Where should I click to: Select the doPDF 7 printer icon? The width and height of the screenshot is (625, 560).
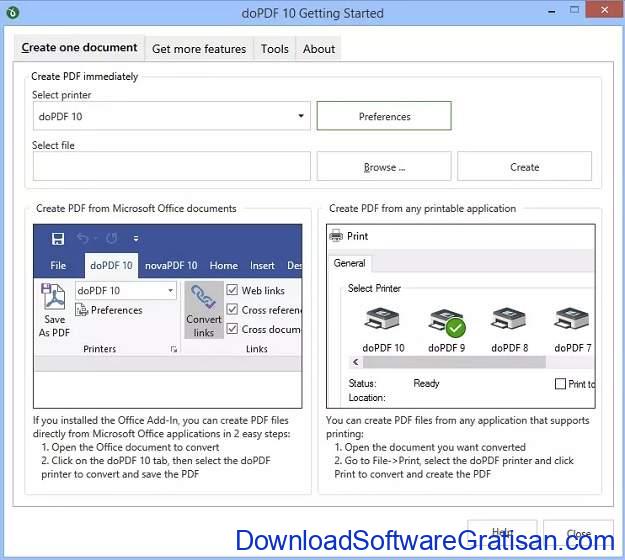click(572, 319)
